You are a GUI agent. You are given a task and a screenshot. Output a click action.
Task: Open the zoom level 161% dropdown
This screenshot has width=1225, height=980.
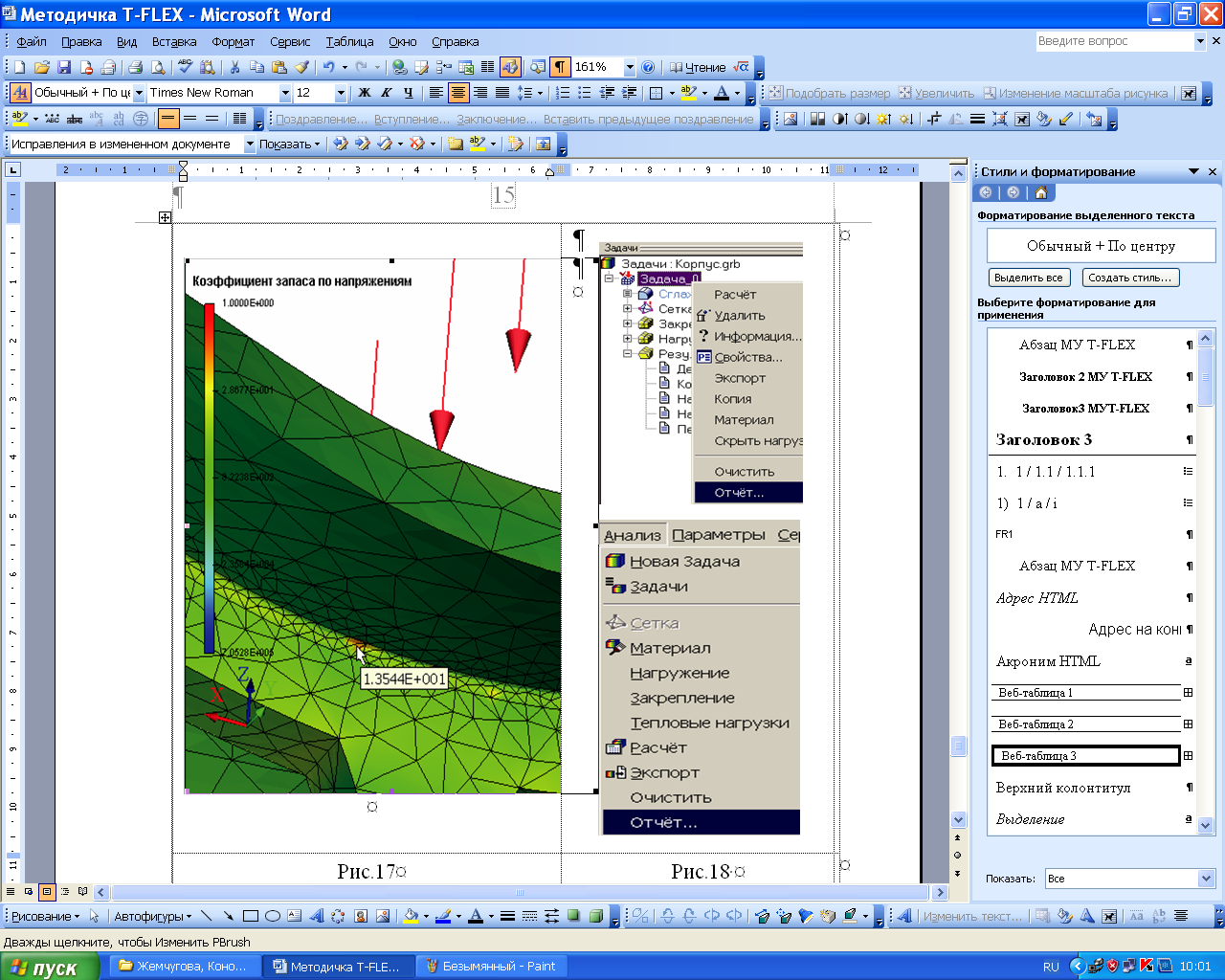(x=629, y=67)
